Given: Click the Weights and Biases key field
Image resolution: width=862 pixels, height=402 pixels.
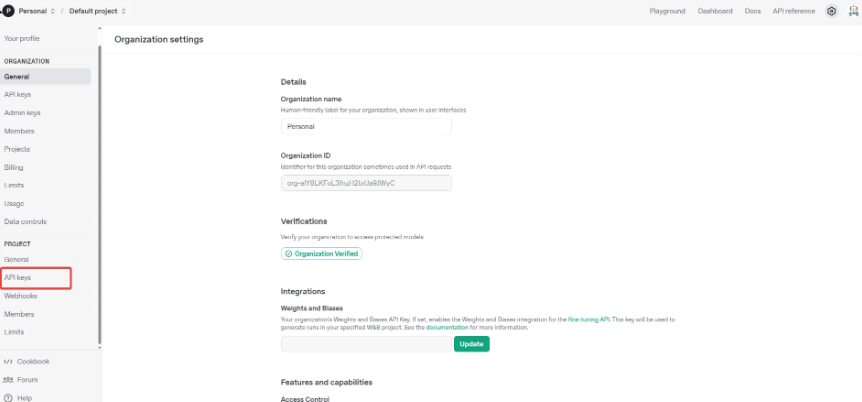Looking at the screenshot, I should [x=366, y=344].
